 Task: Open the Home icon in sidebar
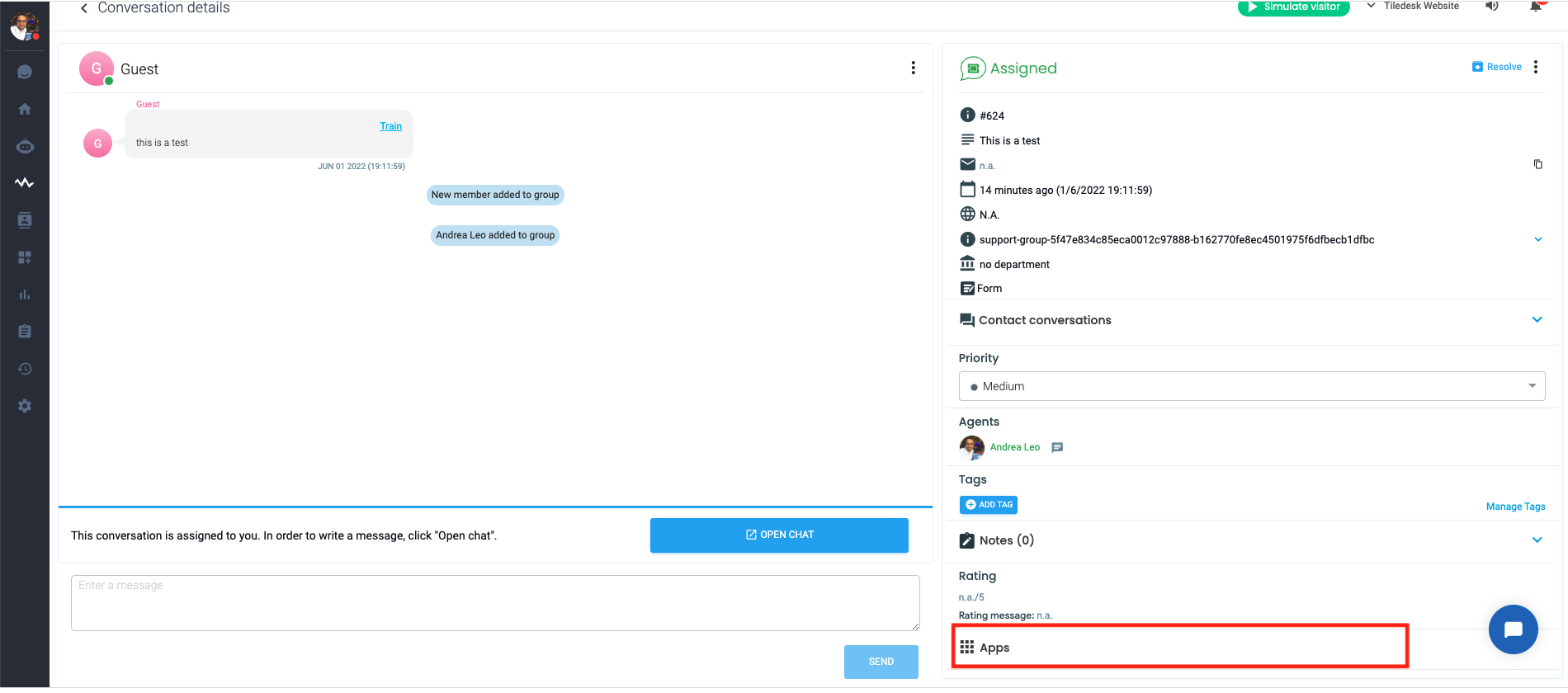coord(25,109)
